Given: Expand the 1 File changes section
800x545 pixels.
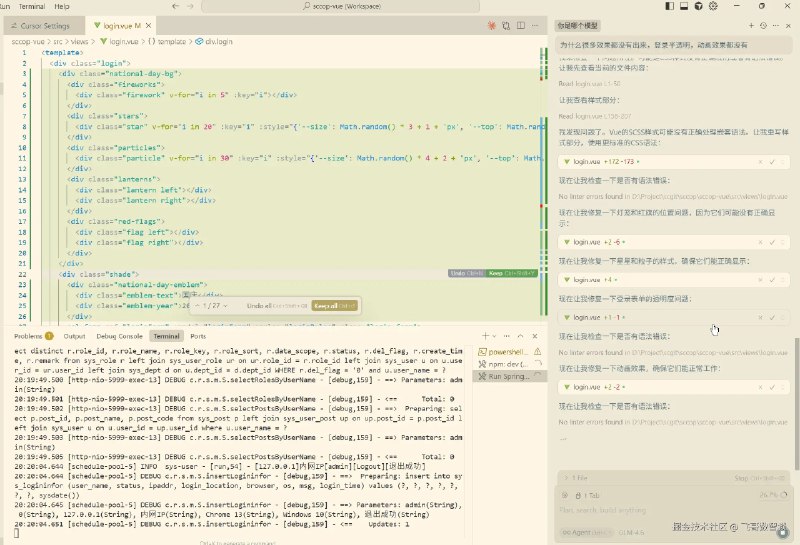Looking at the screenshot, I should (565, 478).
